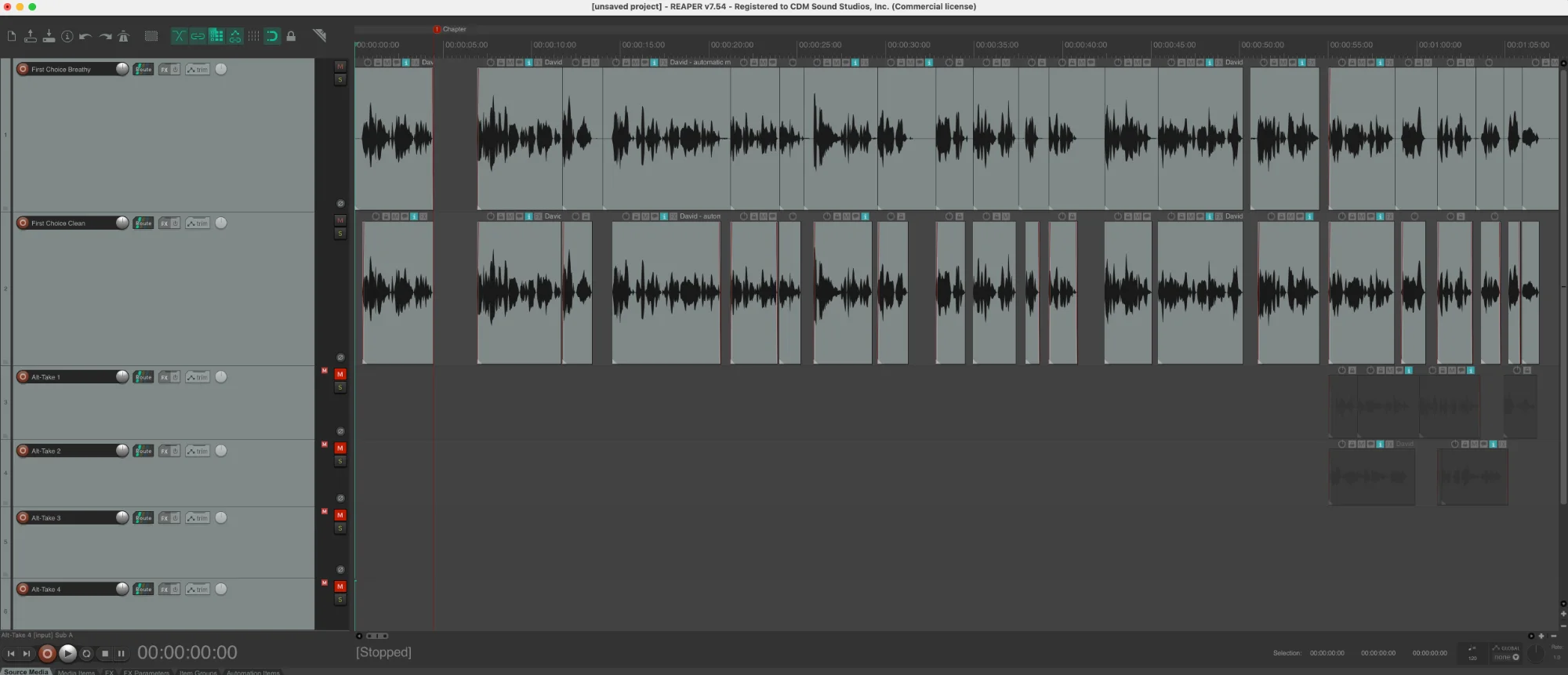
Task: Go to start of project
Action: tap(11, 653)
